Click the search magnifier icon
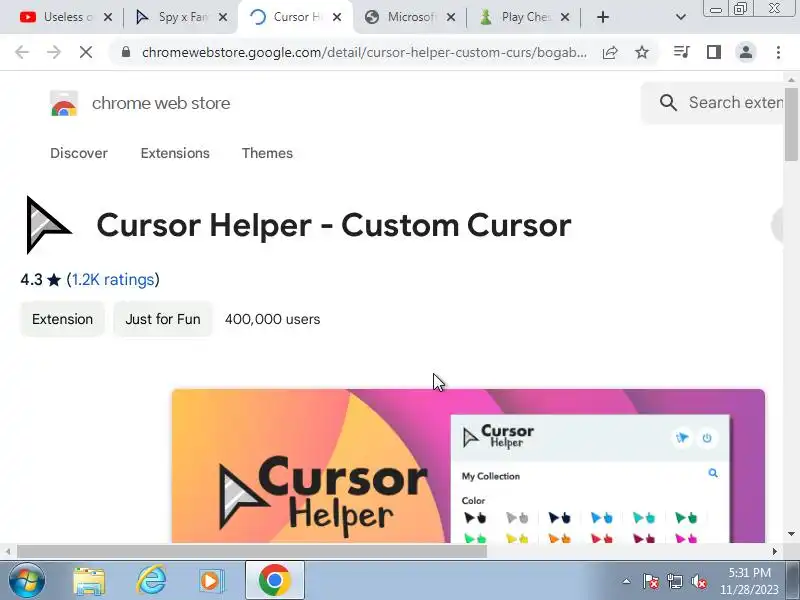The image size is (800, 600). [x=668, y=103]
